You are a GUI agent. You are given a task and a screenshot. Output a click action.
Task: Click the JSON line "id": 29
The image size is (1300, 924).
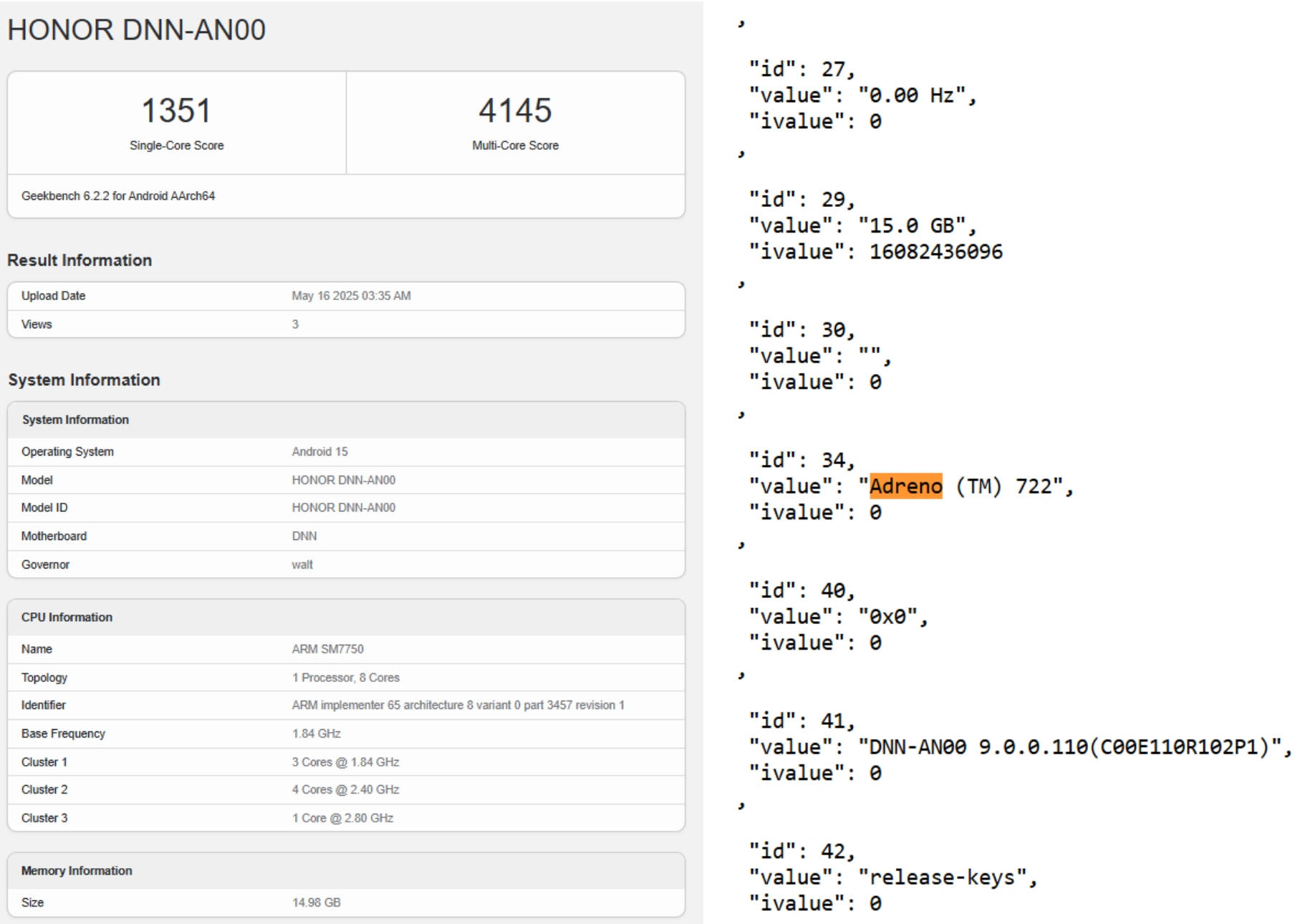pyautogui.click(x=802, y=200)
